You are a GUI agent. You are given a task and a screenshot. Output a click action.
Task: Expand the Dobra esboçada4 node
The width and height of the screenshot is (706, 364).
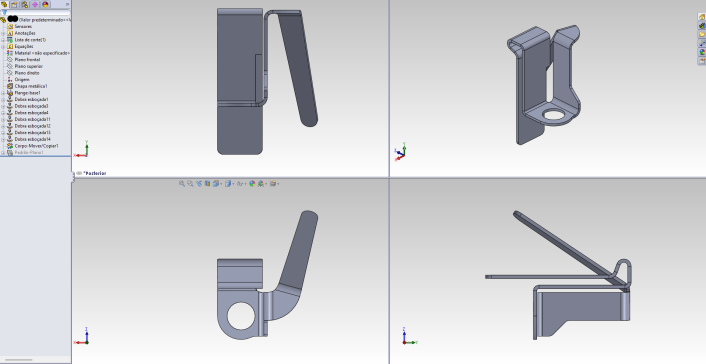[3, 113]
